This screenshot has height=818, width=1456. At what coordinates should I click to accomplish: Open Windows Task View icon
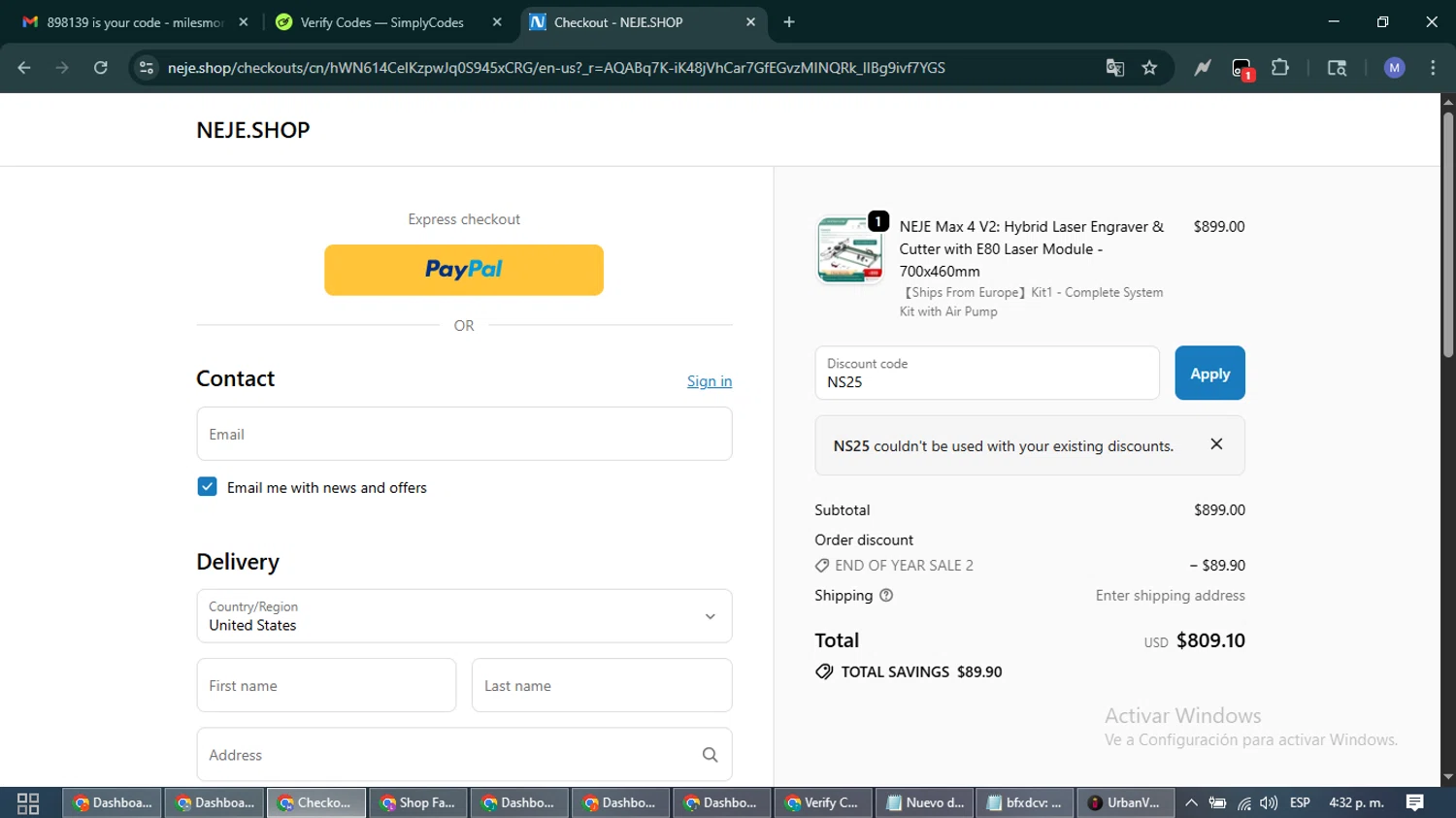coord(28,803)
